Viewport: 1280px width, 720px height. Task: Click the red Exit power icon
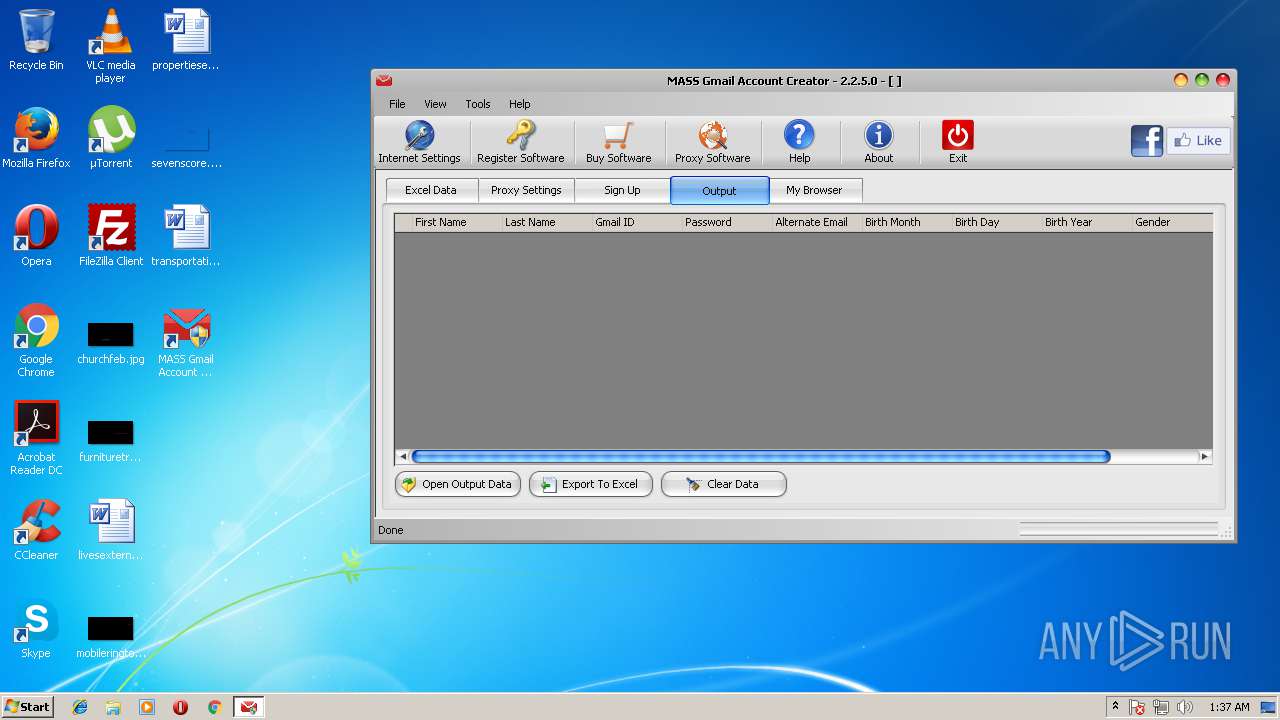point(958,135)
